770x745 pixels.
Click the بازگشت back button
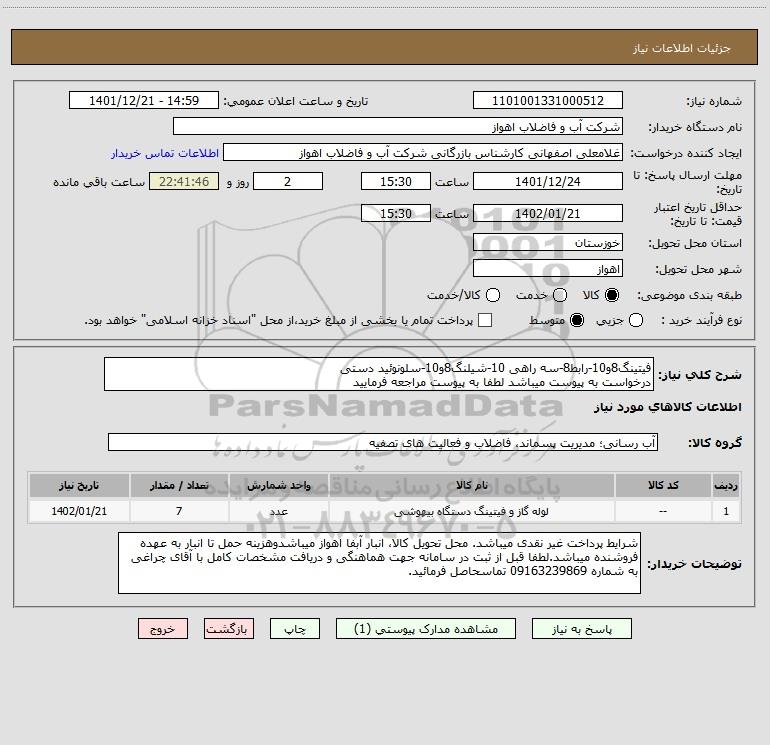(x=229, y=629)
